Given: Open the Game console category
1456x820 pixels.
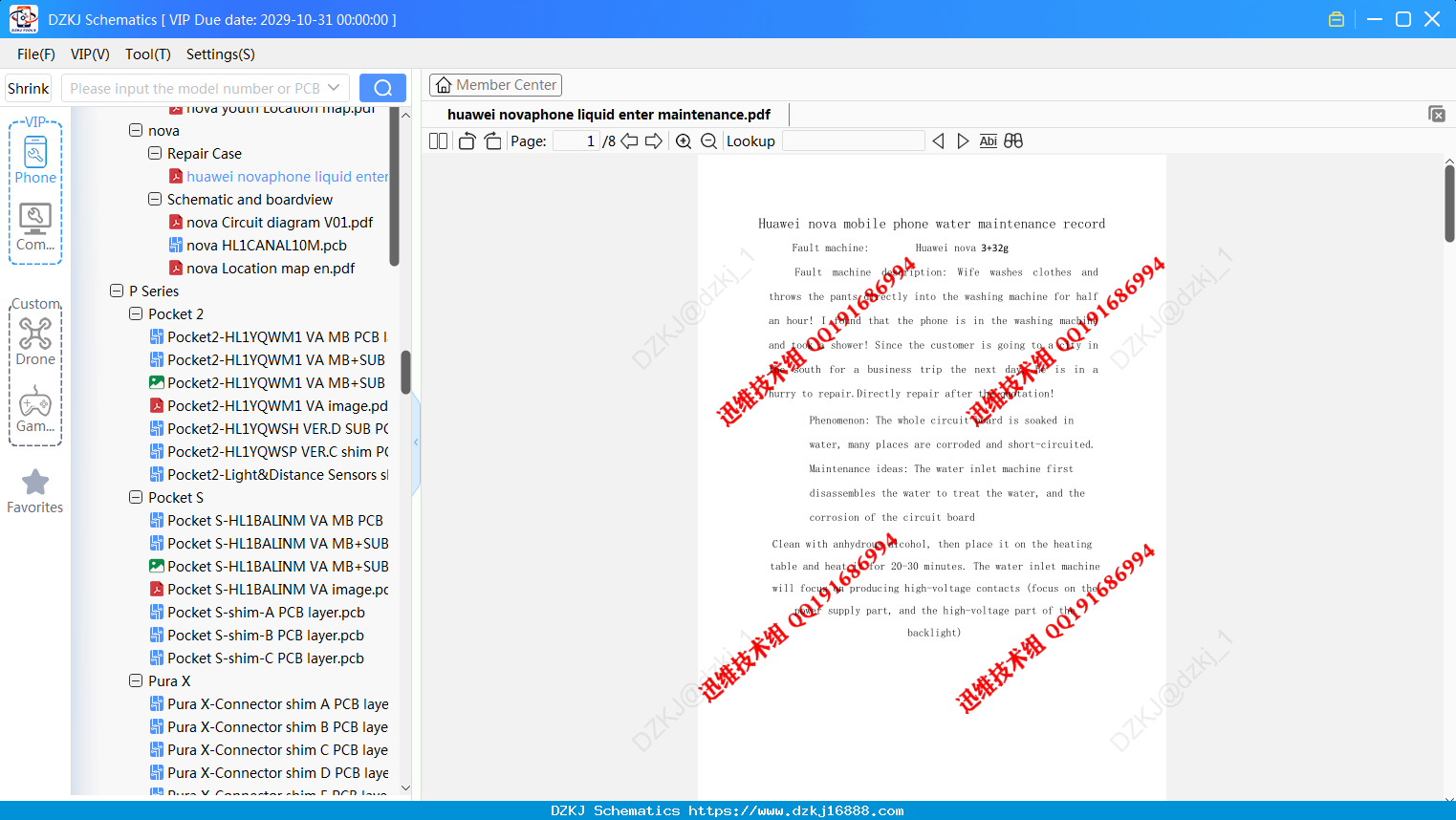Looking at the screenshot, I should 35,409.
